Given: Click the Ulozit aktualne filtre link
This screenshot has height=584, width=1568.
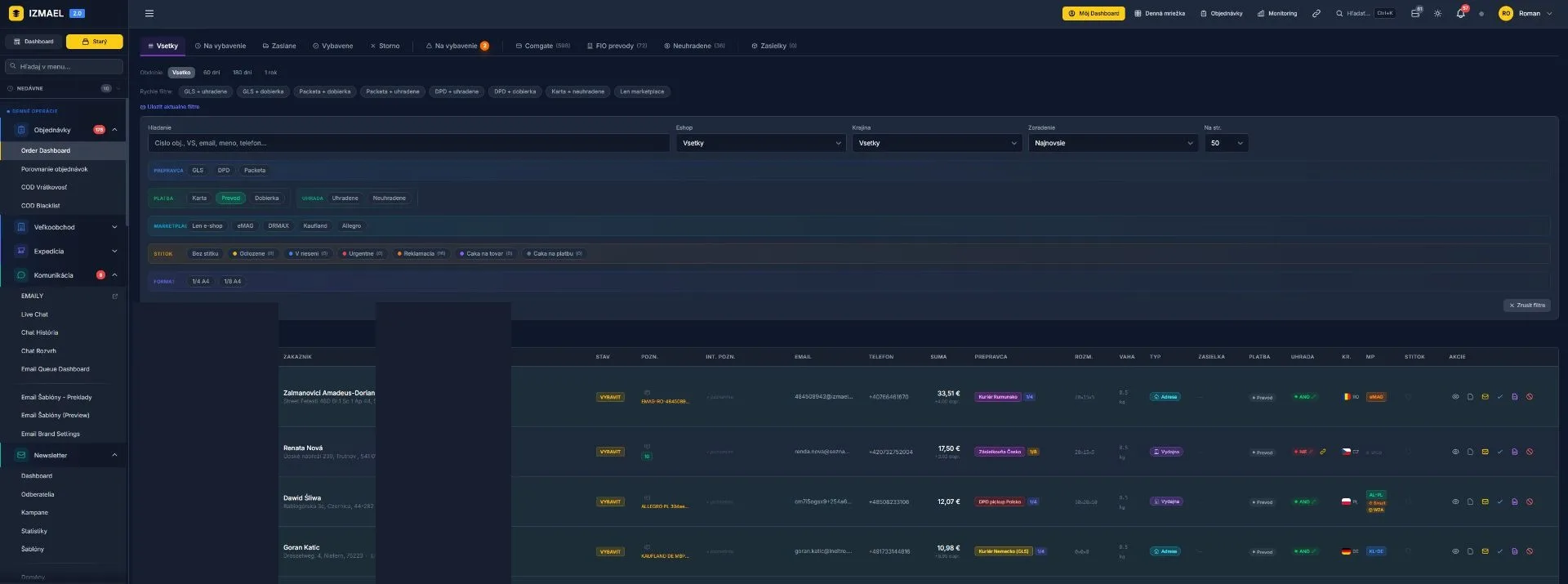Looking at the screenshot, I should (x=172, y=107).
